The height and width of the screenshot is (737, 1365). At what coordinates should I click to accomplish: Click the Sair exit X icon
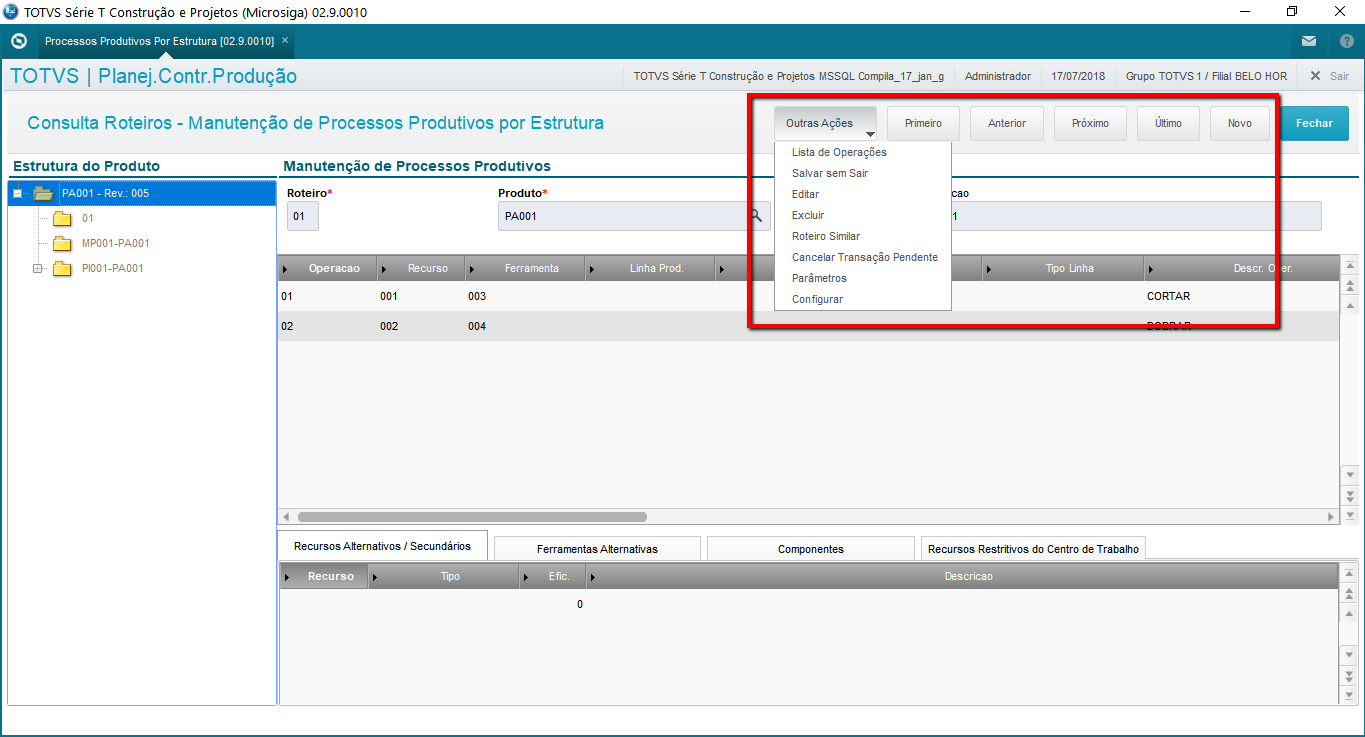pos(1315,76)
